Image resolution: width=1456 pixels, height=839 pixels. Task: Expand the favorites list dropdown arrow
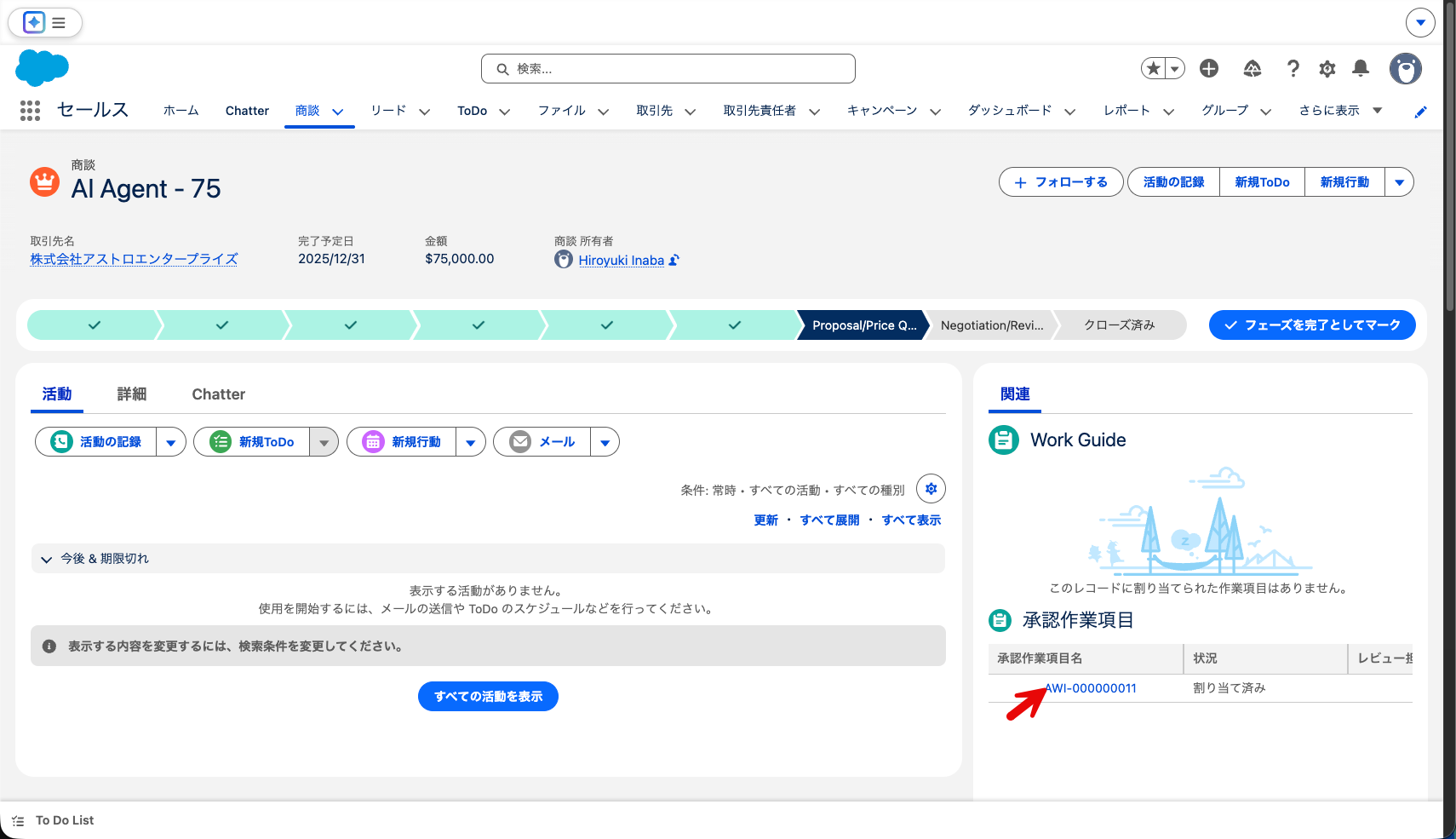[1175, 68]
